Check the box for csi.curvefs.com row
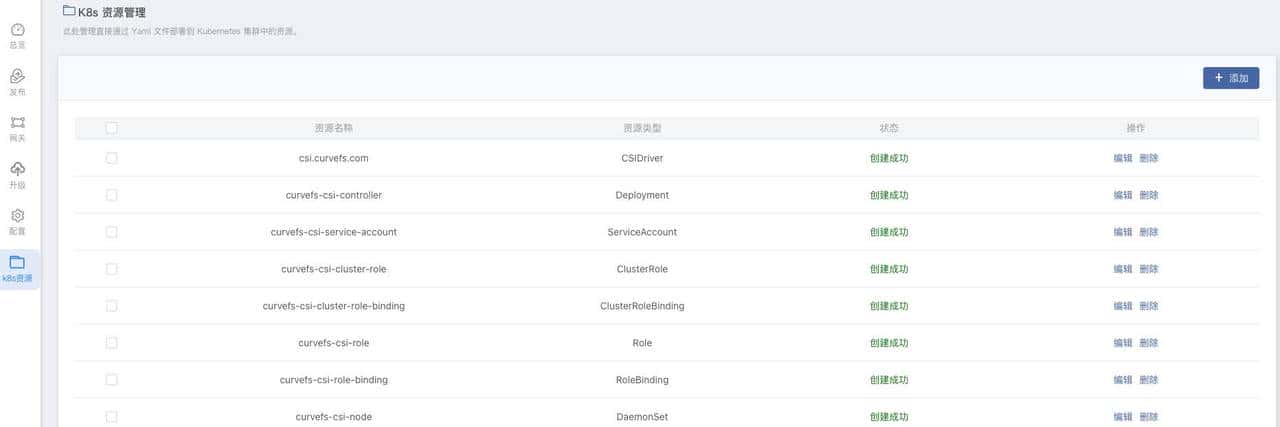This screenshot has height=427, width=1280. click(x=111, y=158)
